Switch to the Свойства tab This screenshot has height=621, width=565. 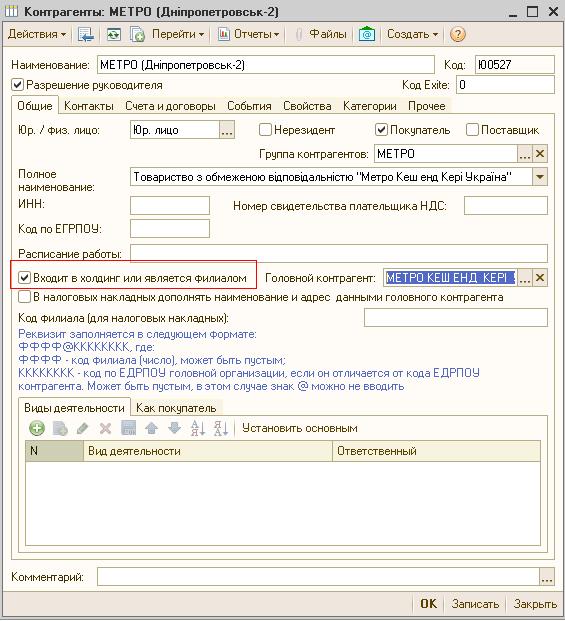pos(307,106)
